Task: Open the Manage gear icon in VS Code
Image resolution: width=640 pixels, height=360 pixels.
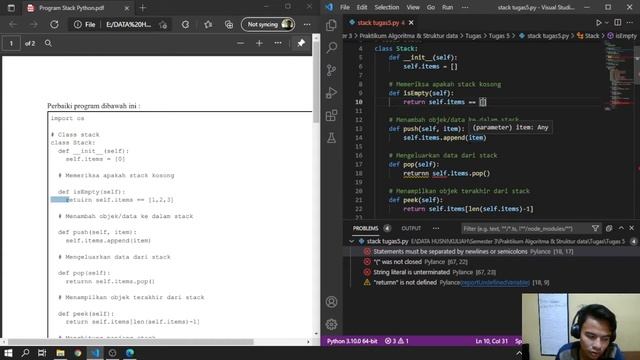Action: point(331,324)
